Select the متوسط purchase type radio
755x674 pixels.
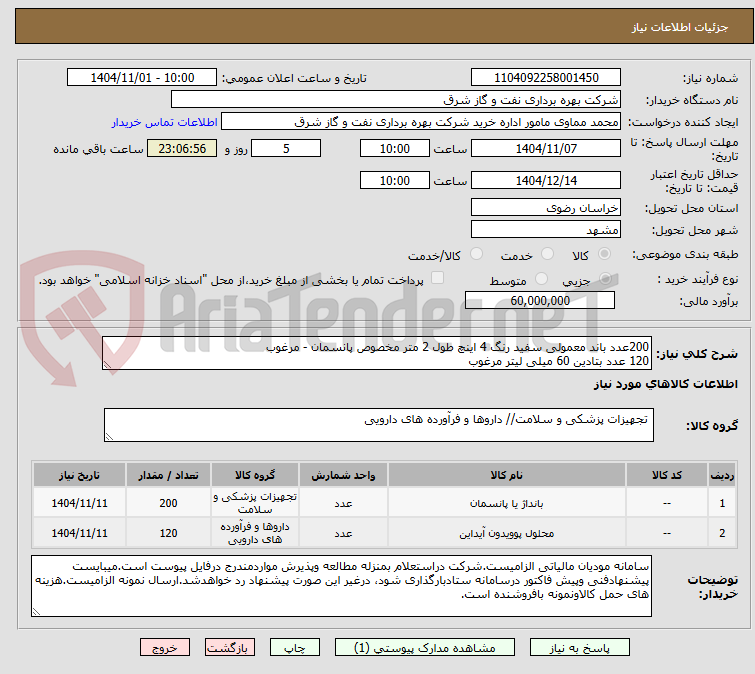(x=542, y=278)
